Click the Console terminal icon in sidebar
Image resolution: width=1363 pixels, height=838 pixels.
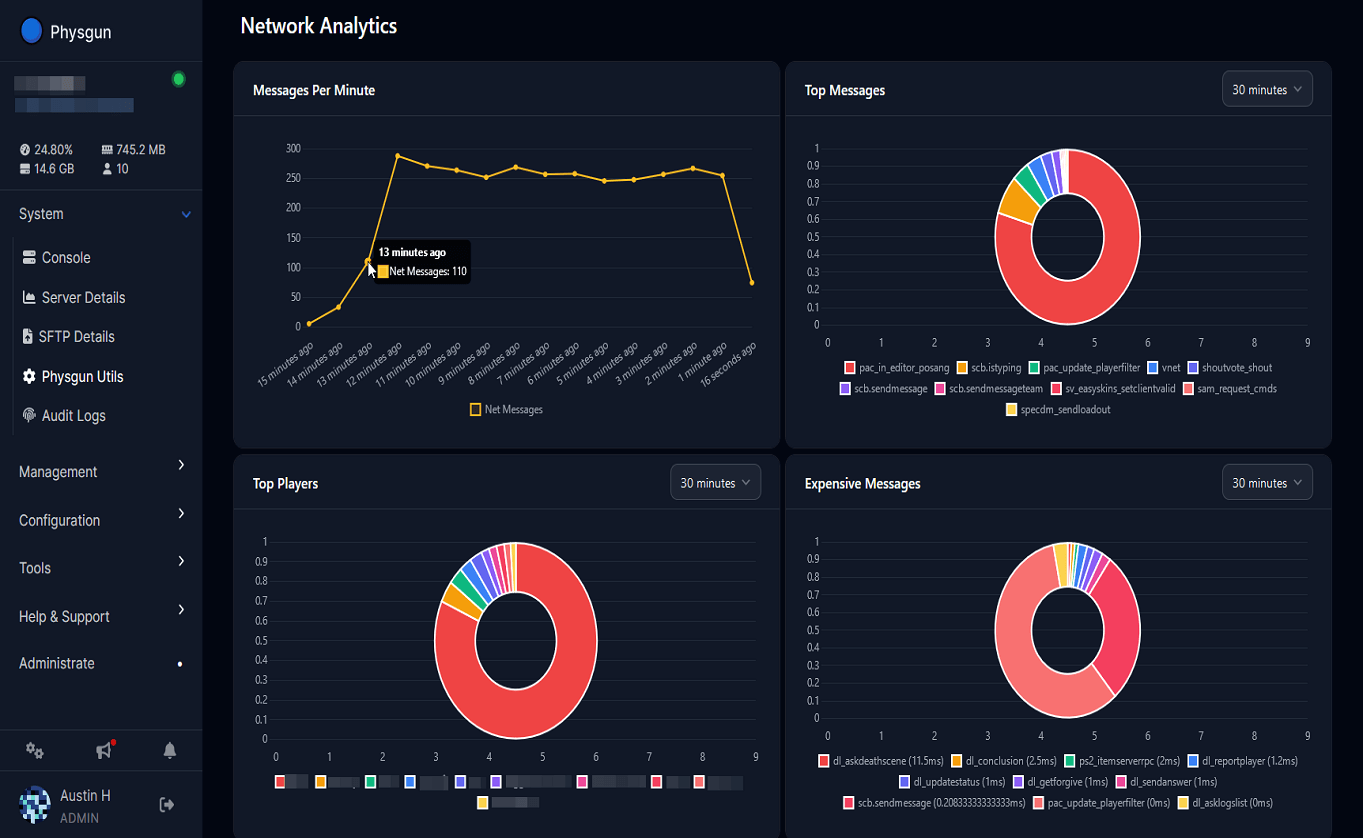29,258
